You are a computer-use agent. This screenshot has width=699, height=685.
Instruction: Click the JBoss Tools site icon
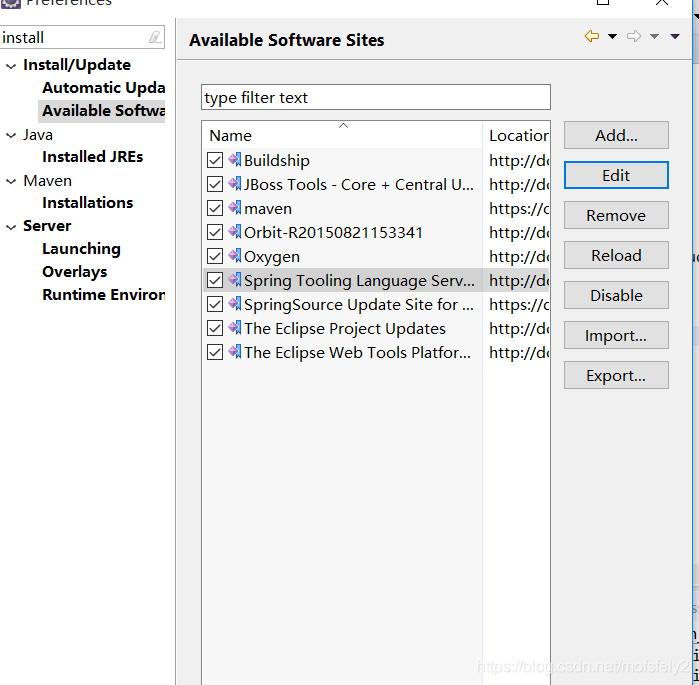coord(235,184)
